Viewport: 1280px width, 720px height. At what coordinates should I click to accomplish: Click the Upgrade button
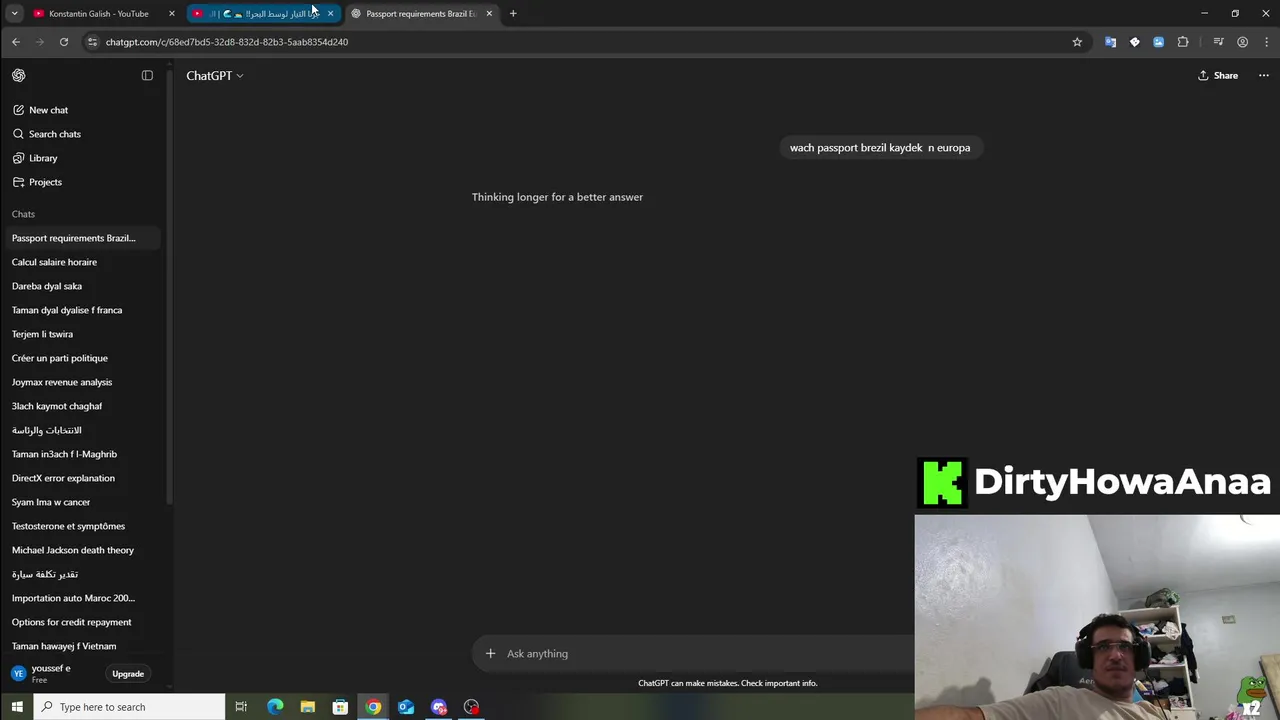tap(128, 674)
